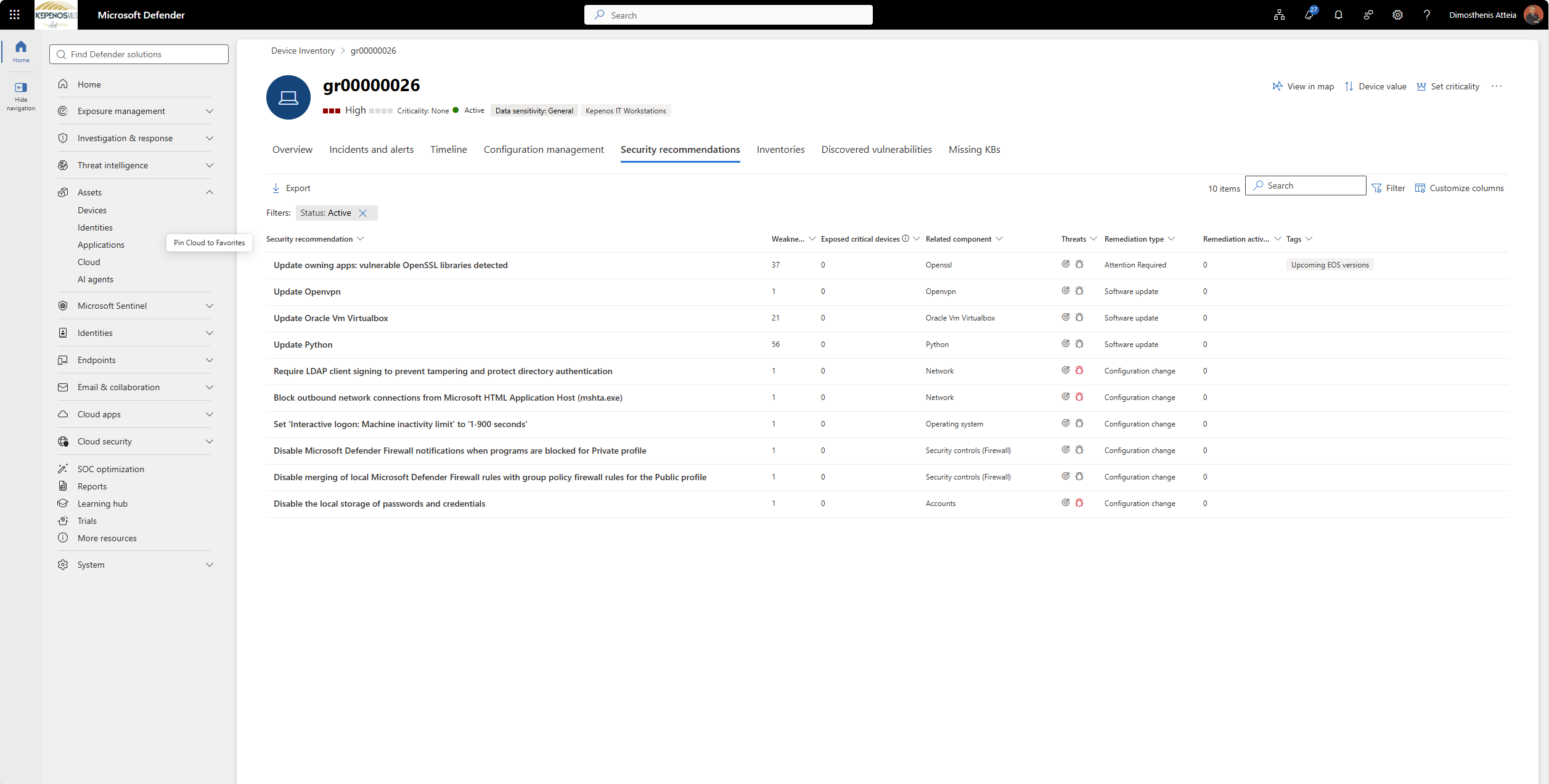This screenshot has width=1549, height=784.
Task: Open Configuration management tab
Action: (544, 150)
